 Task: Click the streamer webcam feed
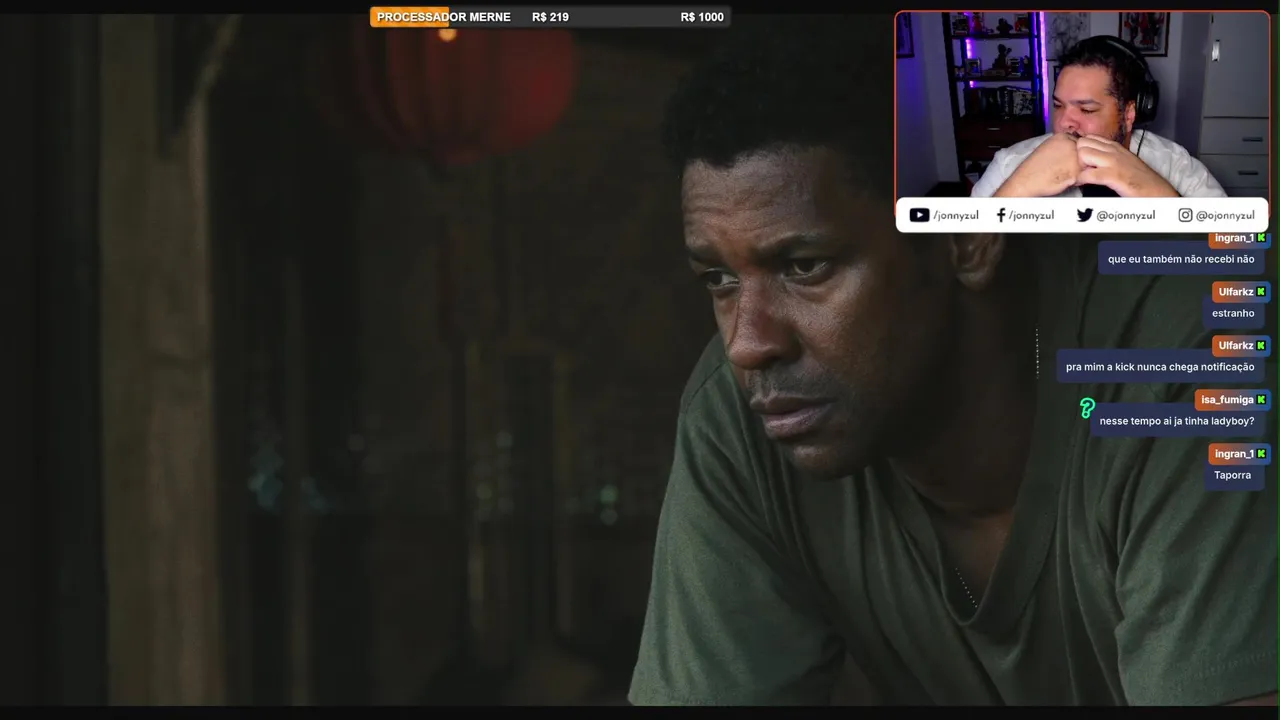point(1082,105)
